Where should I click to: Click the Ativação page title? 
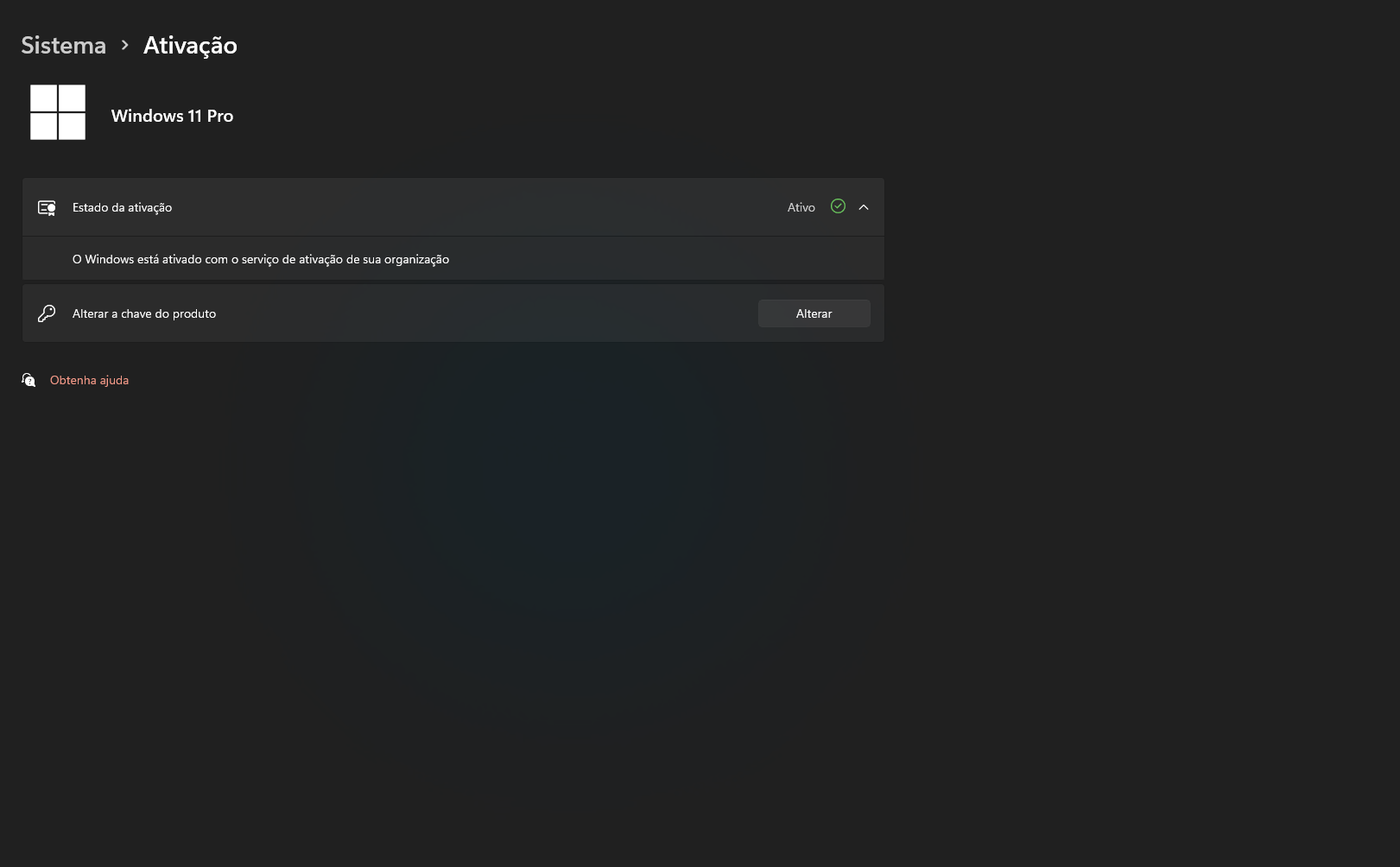190,45
